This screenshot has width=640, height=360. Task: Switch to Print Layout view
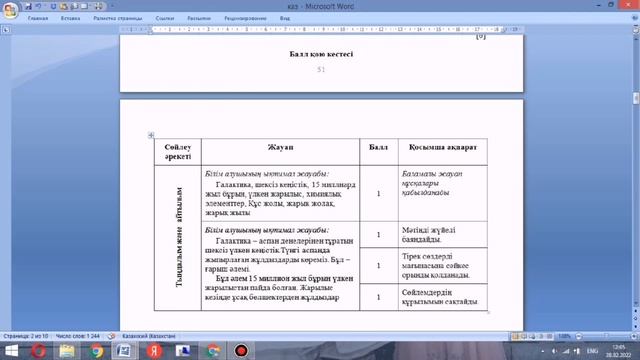click(516, 336)
